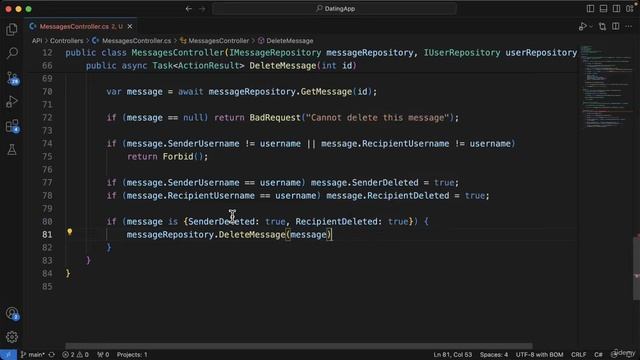Toggle the primary side bar layout

pos(590,9)
